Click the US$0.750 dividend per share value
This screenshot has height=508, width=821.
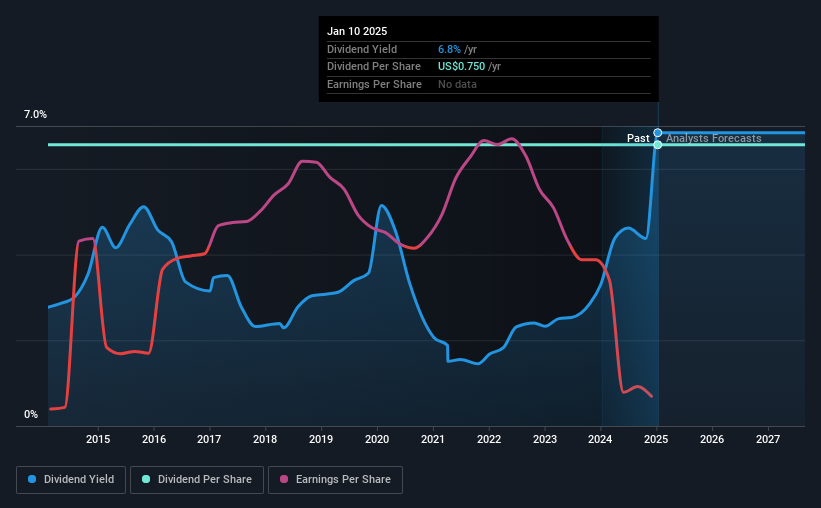point(461,67)
